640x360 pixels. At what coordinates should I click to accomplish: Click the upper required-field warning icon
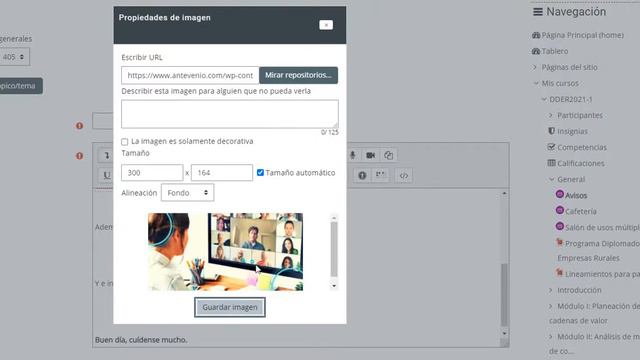point(80,126)
